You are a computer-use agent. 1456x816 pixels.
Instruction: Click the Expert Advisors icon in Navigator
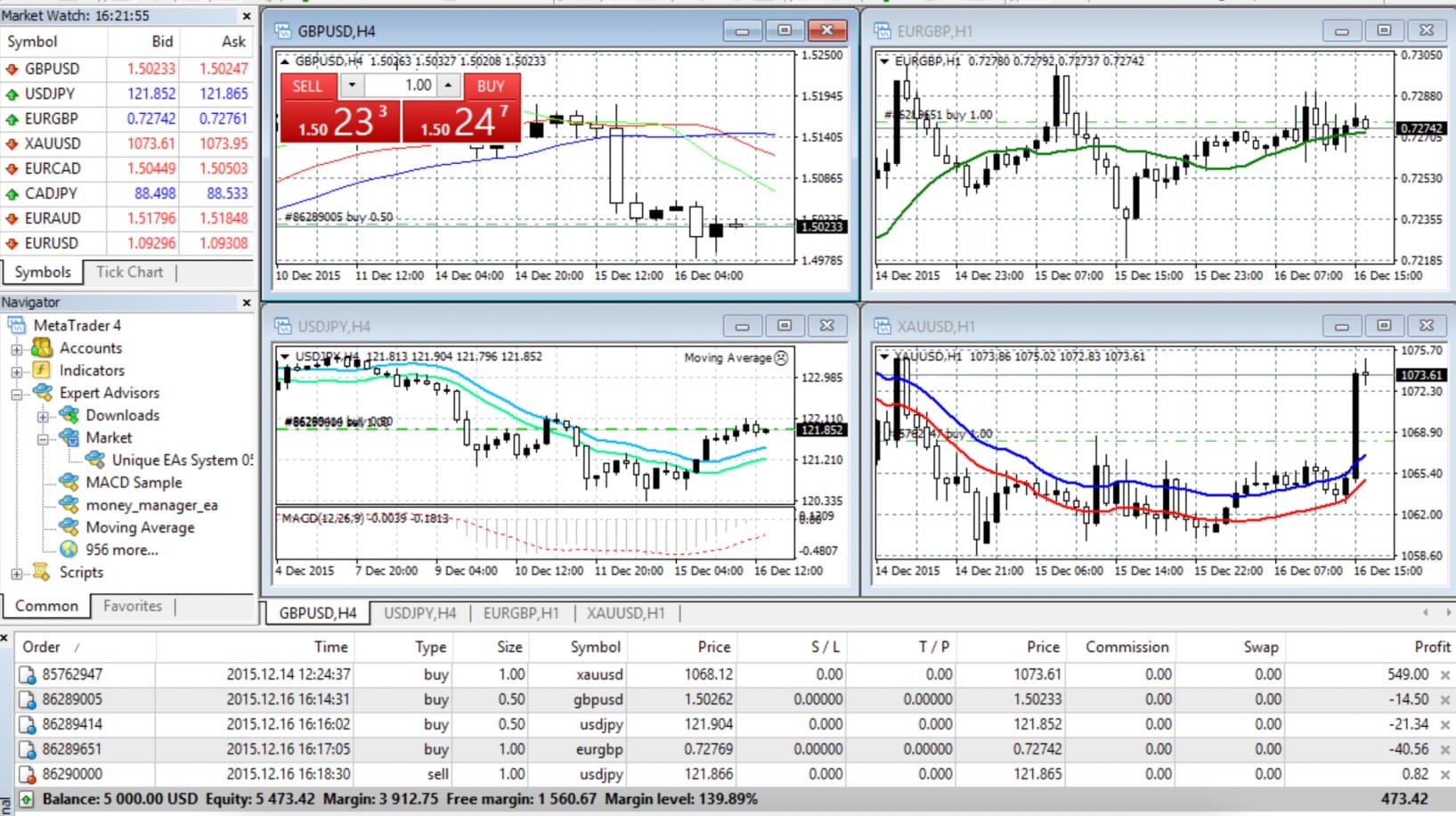pos(42,392)
